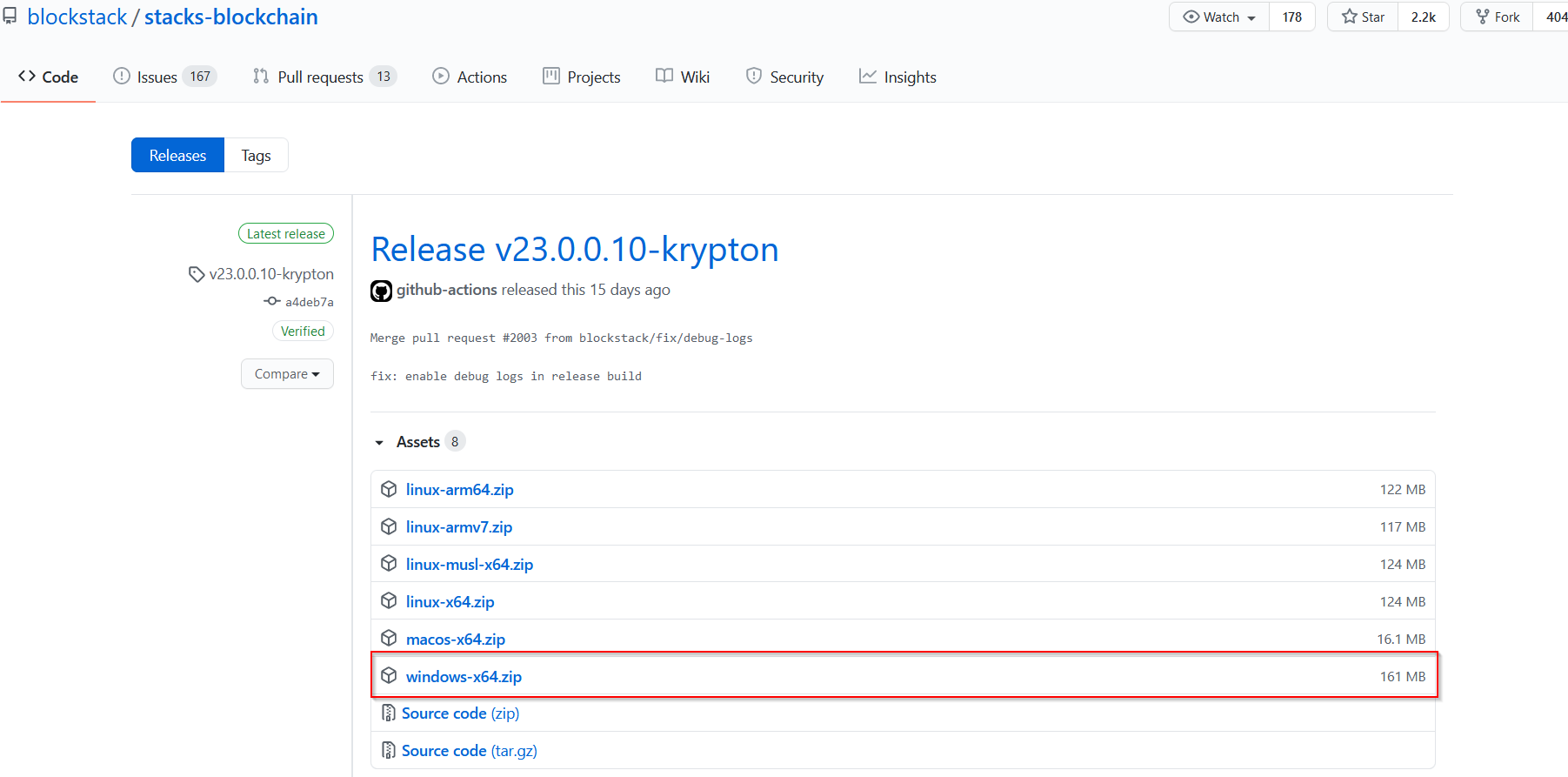Open the stacks-blockchain repository link
Viewport: 1568px width, 777px height.
(231, 17)
